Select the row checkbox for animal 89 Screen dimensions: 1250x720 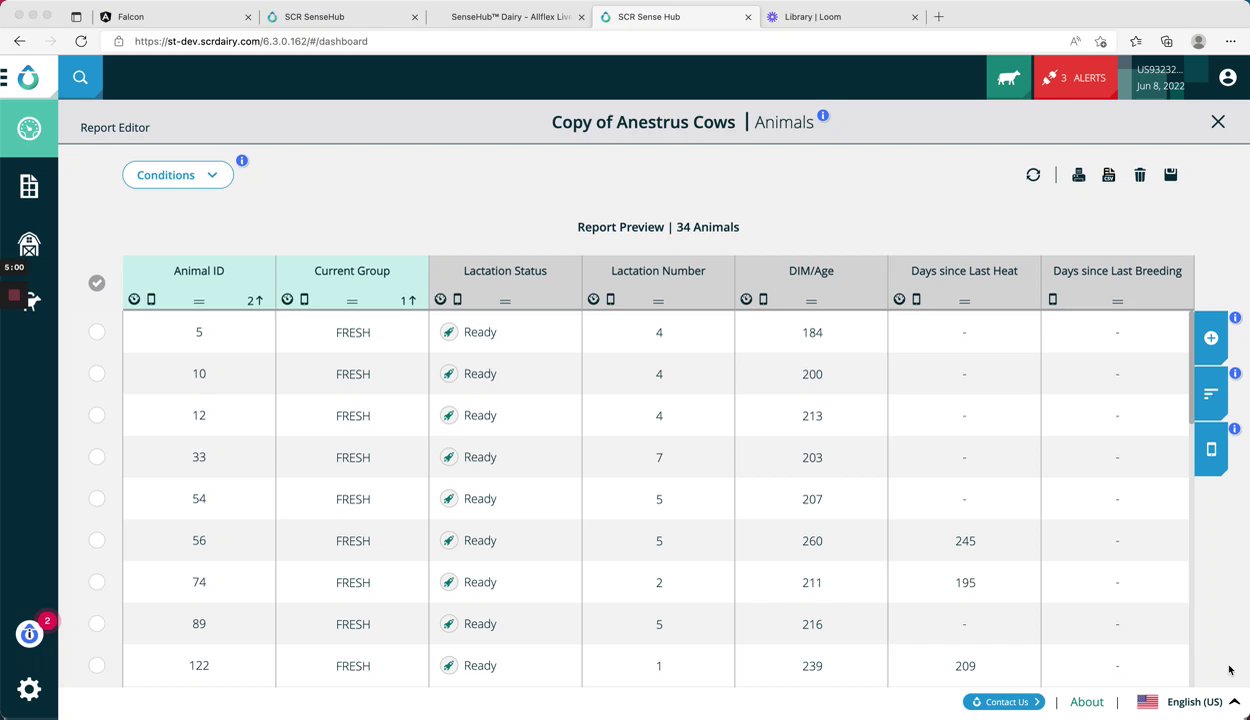point(96,623)
